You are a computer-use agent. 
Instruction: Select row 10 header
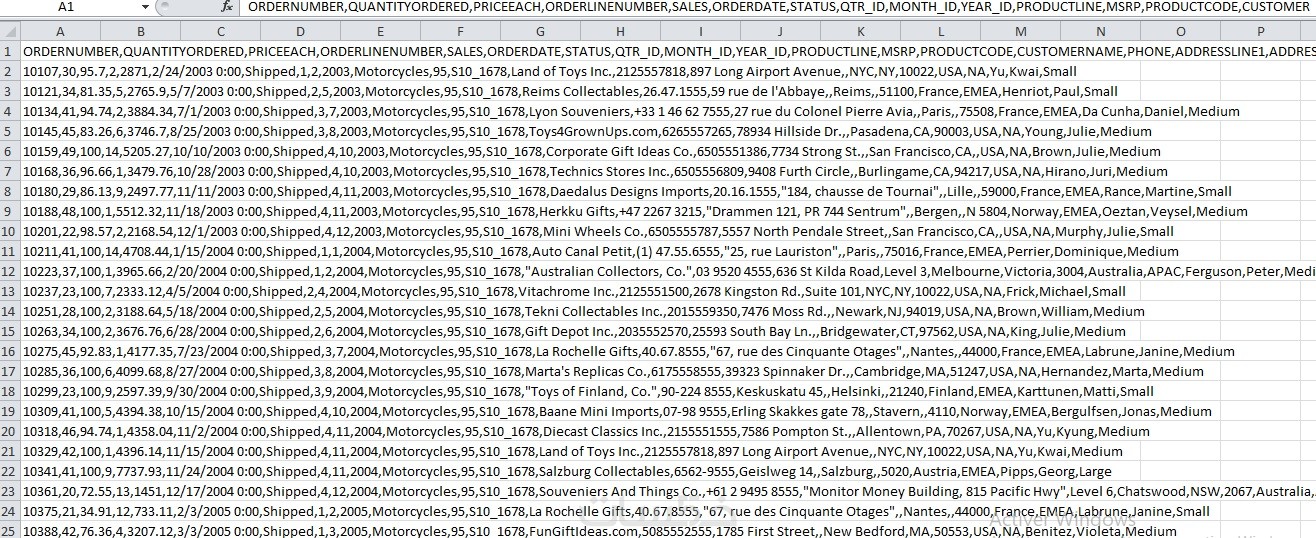point(10,231)
